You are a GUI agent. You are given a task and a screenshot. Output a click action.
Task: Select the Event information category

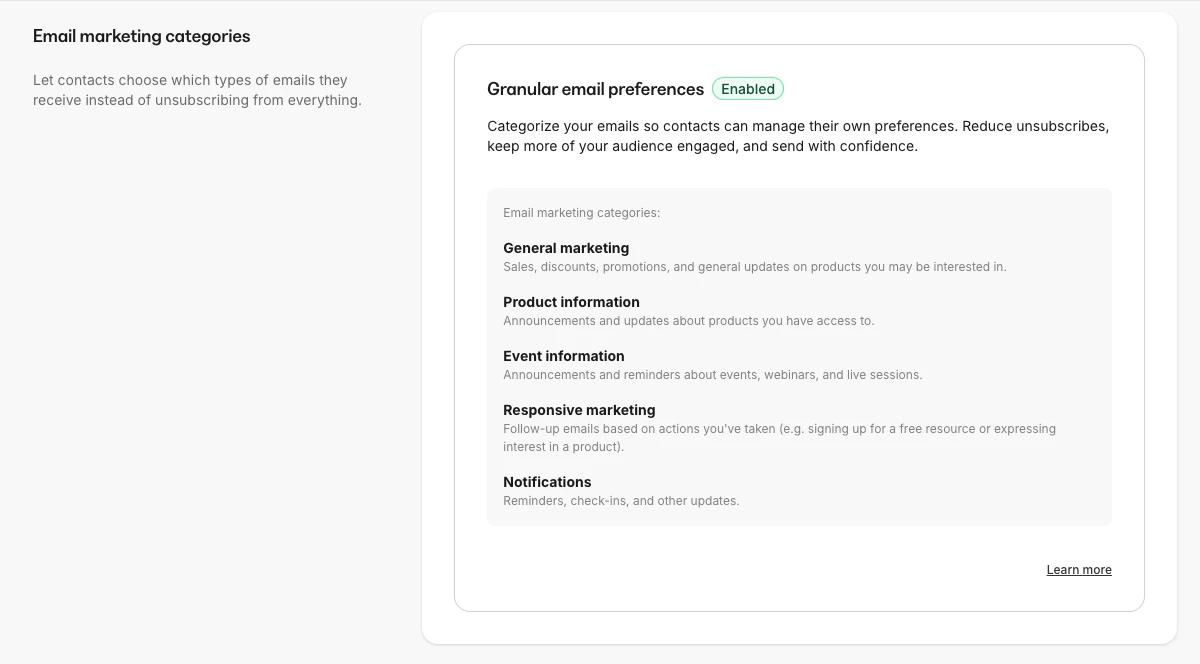(564, 356)
